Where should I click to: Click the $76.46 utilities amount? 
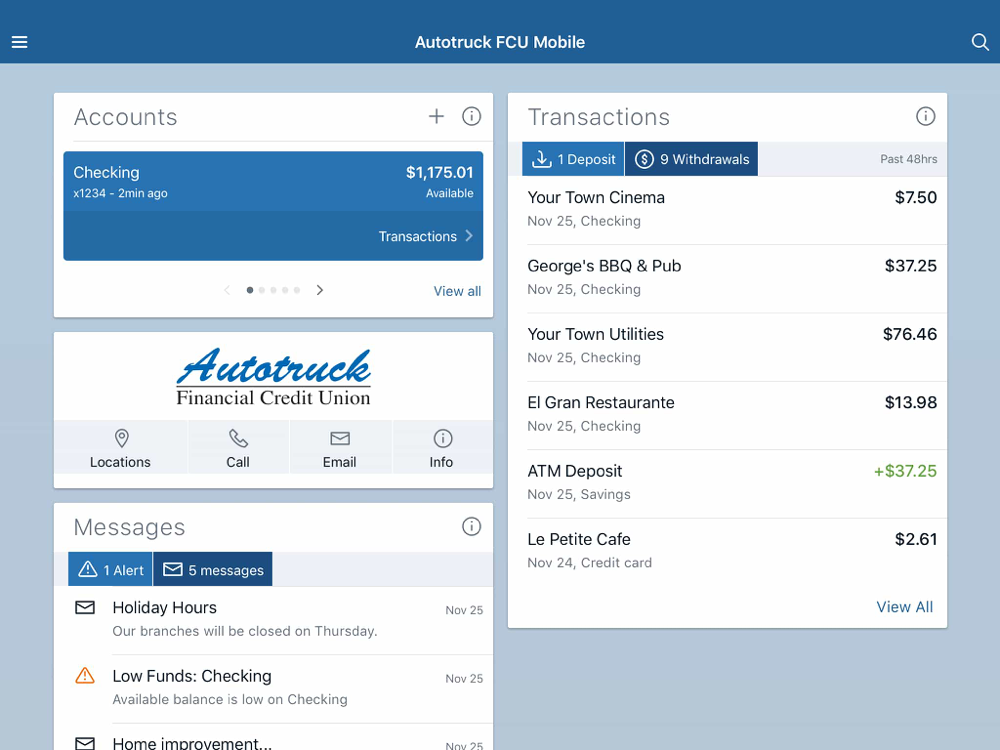pos(909,334)
